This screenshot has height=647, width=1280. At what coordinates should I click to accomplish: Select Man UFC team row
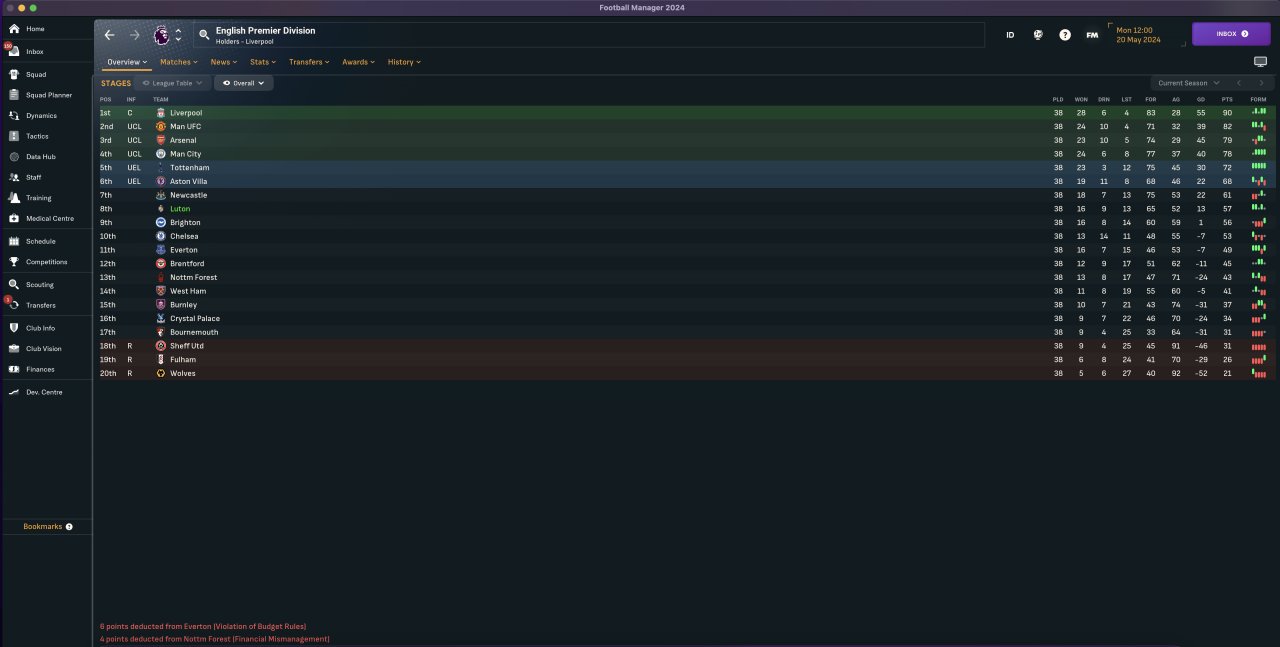685,127
